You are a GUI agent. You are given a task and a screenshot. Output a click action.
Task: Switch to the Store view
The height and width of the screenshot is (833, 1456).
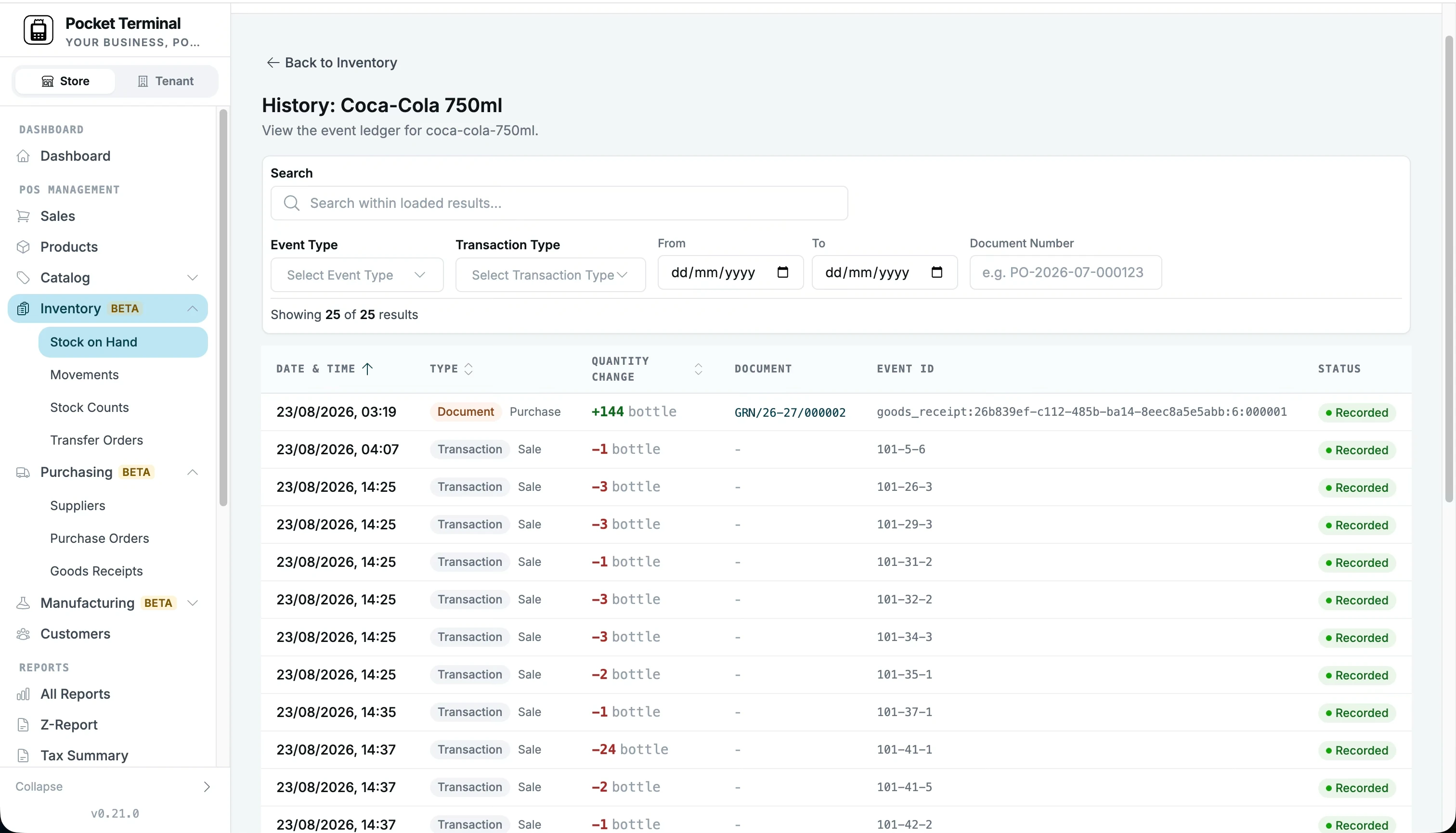point(65,81)
